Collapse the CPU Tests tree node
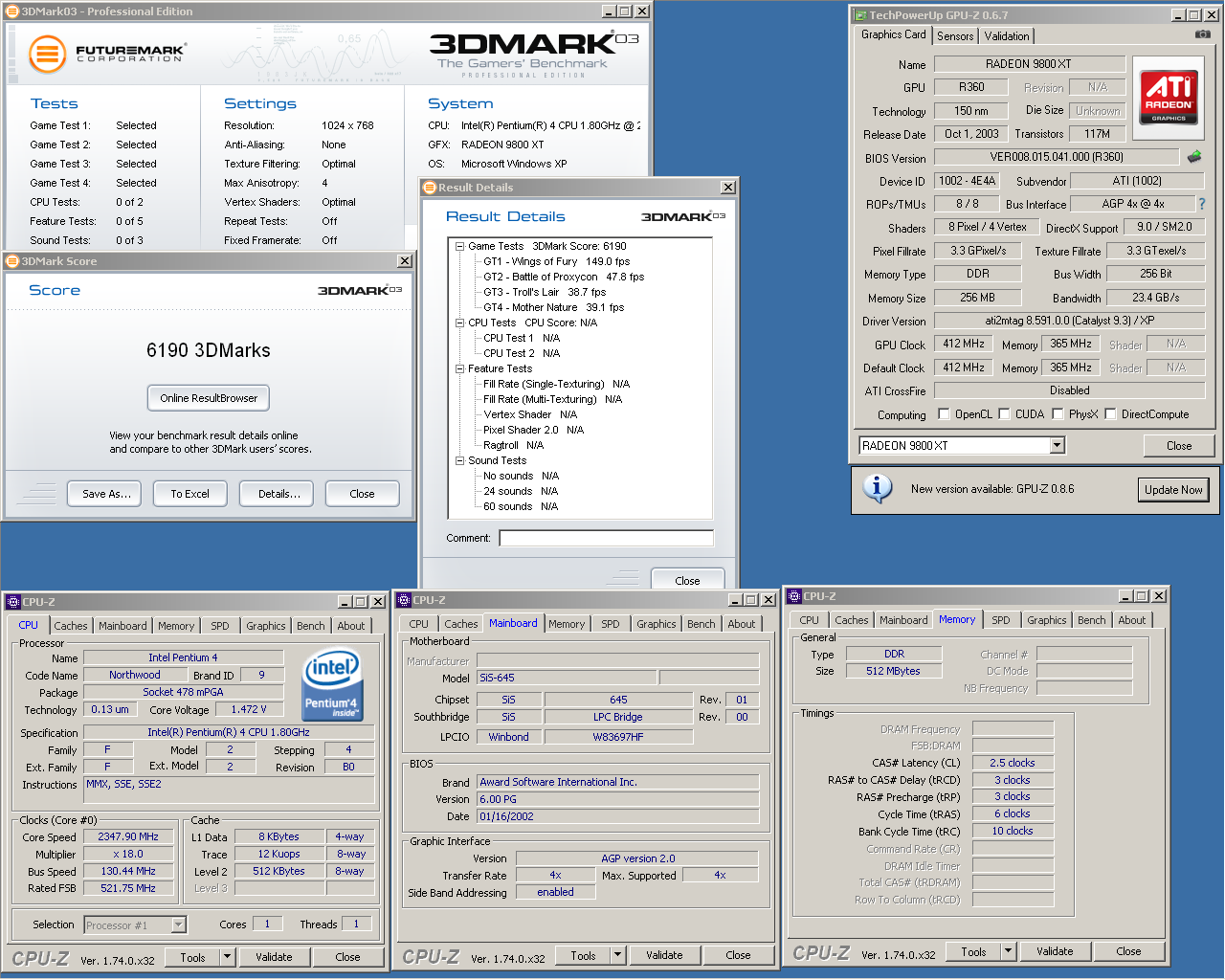 coord(459,323)
